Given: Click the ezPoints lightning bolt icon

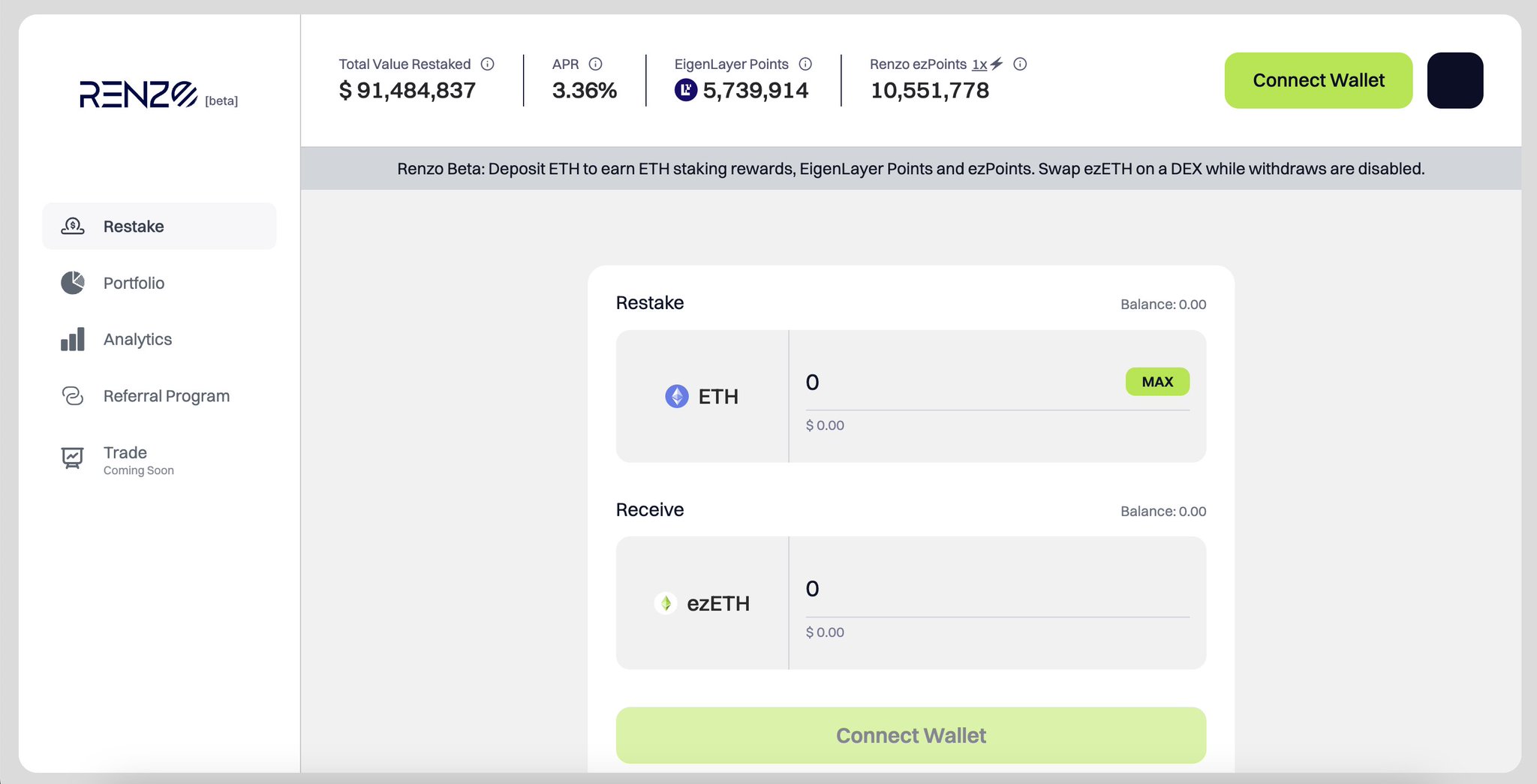Looking at the screenshot, I should [997, 64].
